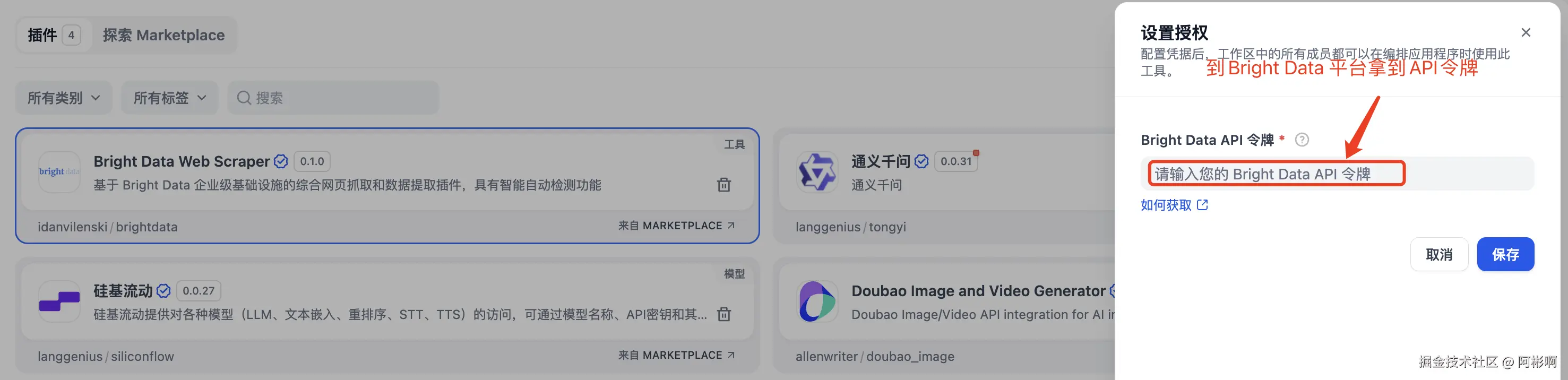Click the 硅基流动 plugin logo
This screenshot has width=1568, height=380.
[x=59, y=301]
